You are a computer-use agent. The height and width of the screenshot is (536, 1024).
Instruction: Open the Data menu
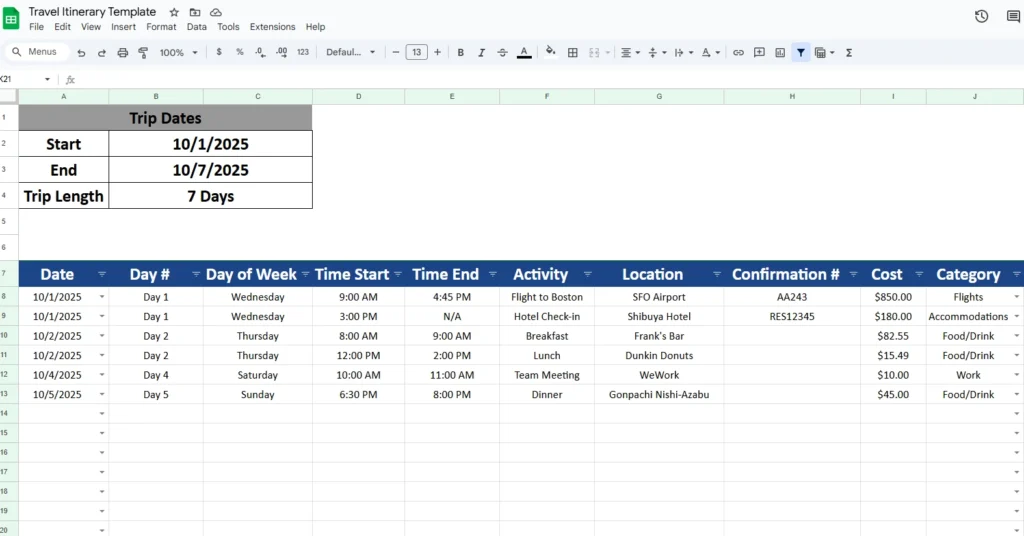pos(197,27)
